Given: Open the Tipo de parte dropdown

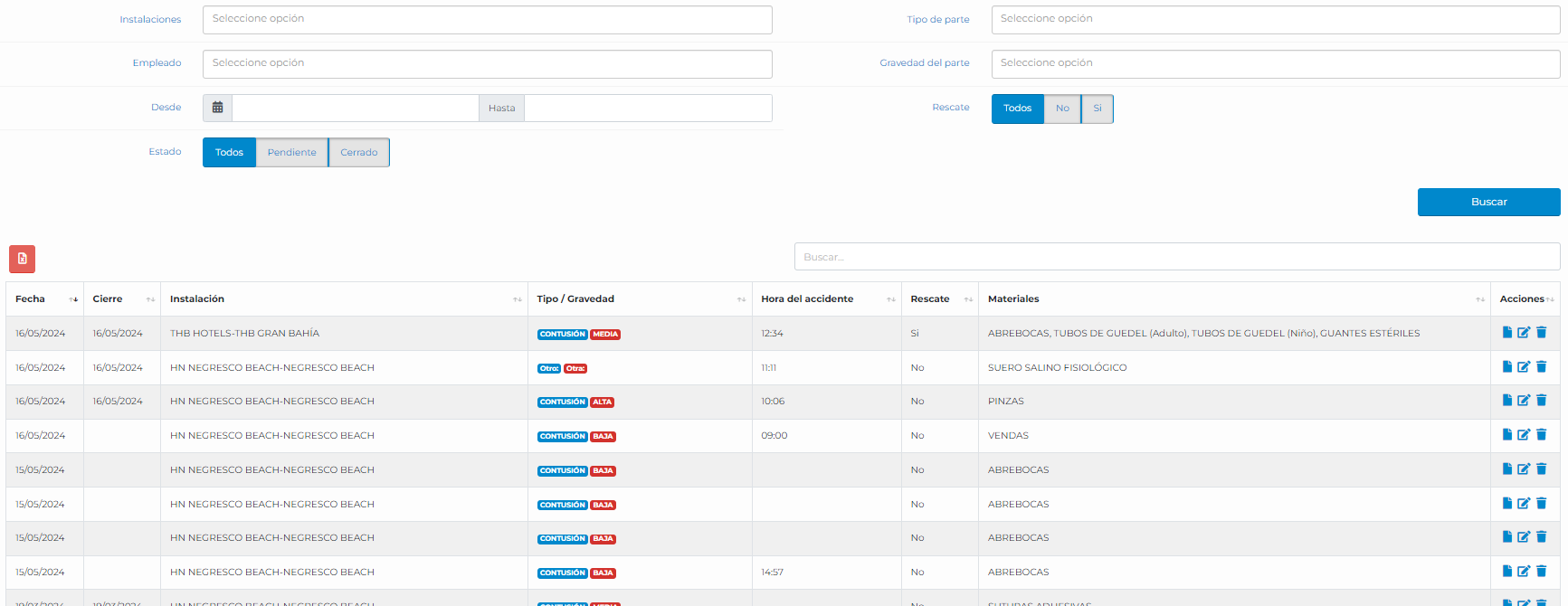Looking at the screenshot, I should tap(1275, 20).
